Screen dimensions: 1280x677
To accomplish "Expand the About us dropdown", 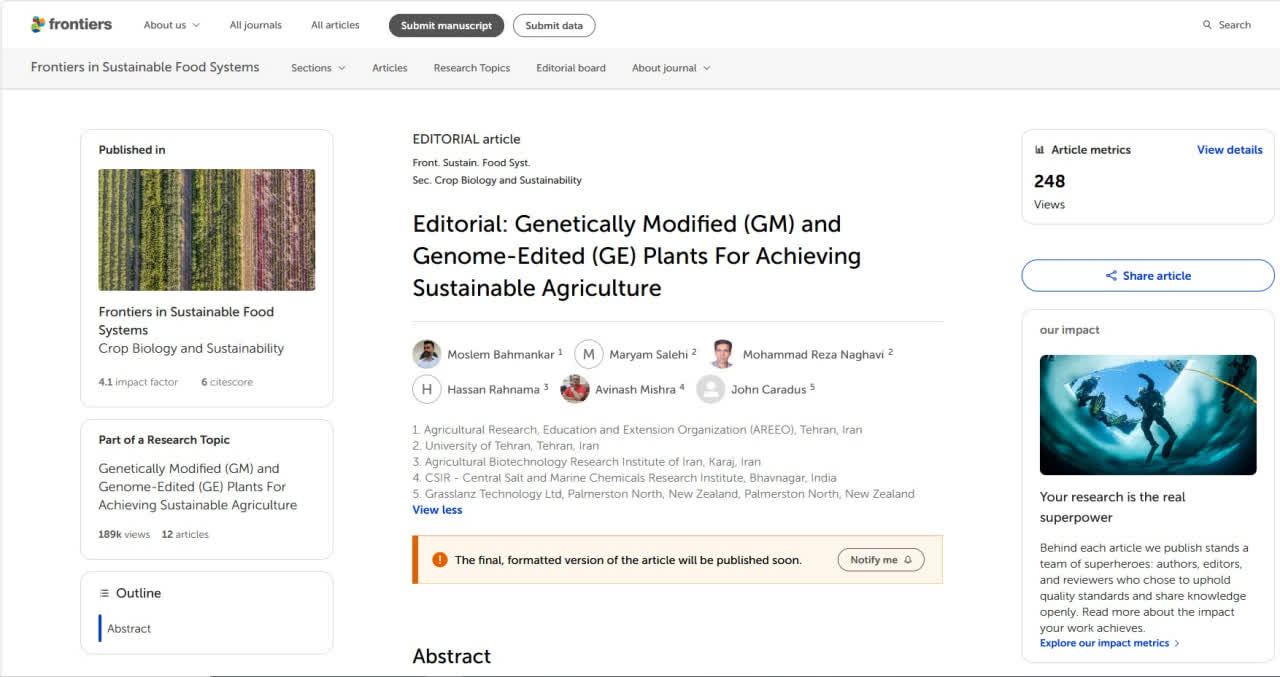I will pos(171,25).
